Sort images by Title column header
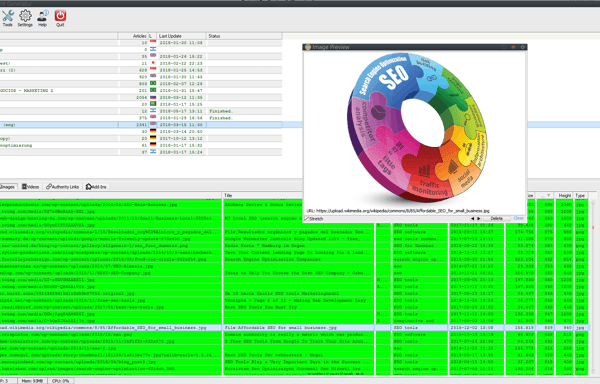Screen dimensions: 600x384 (x=262, y=195)
